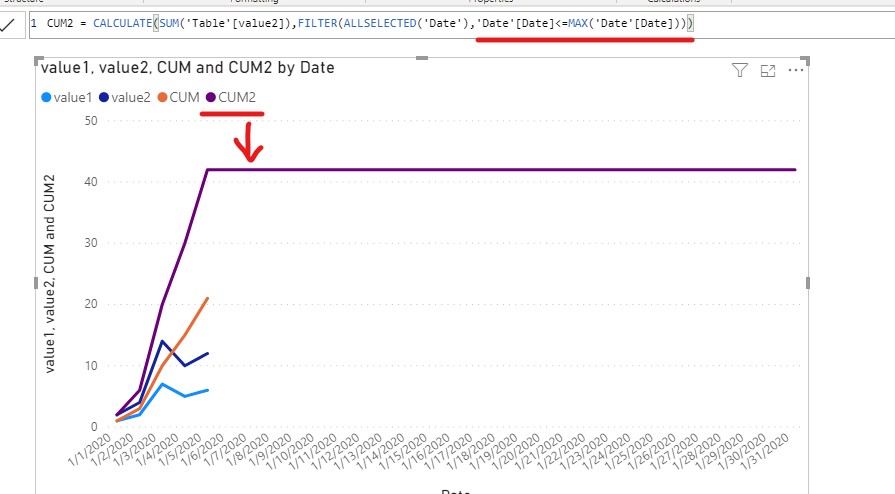The width and height of the screenshot is (895, 494).
Task: Commit the formula with the checkmark icon
Action: click(9, 25)
